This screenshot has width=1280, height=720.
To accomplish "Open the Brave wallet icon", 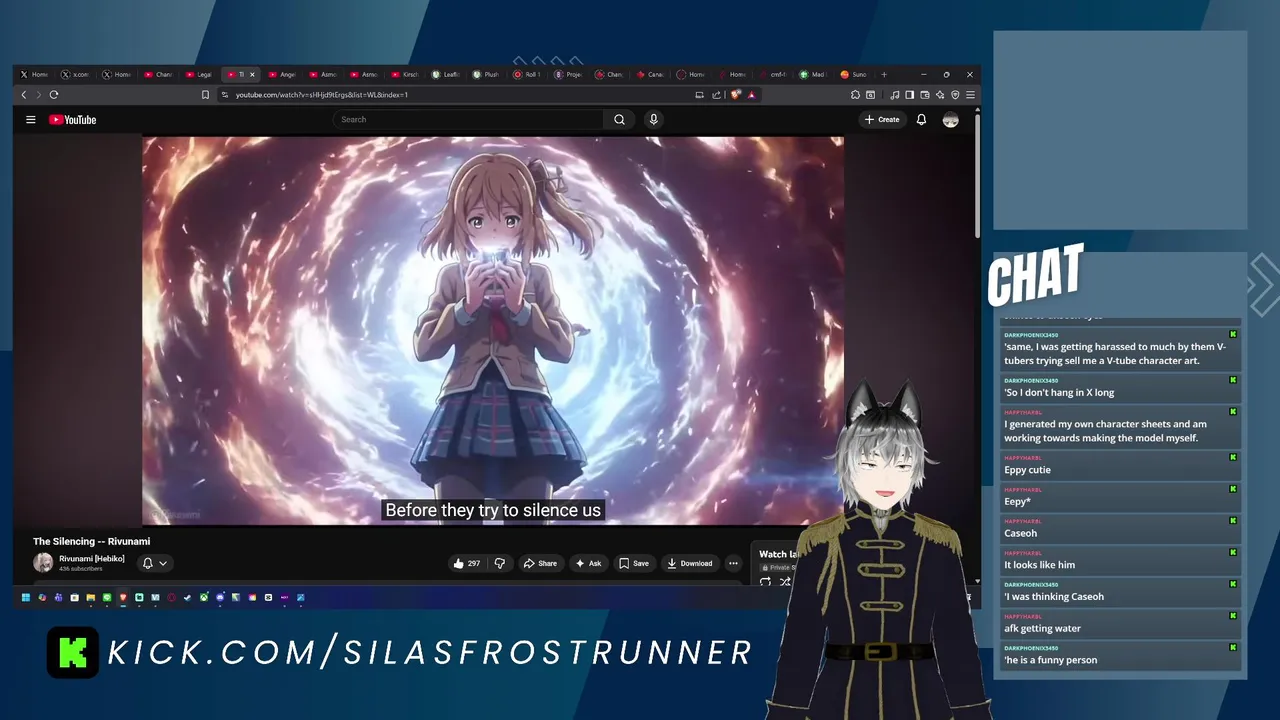I will coord(925,95).
